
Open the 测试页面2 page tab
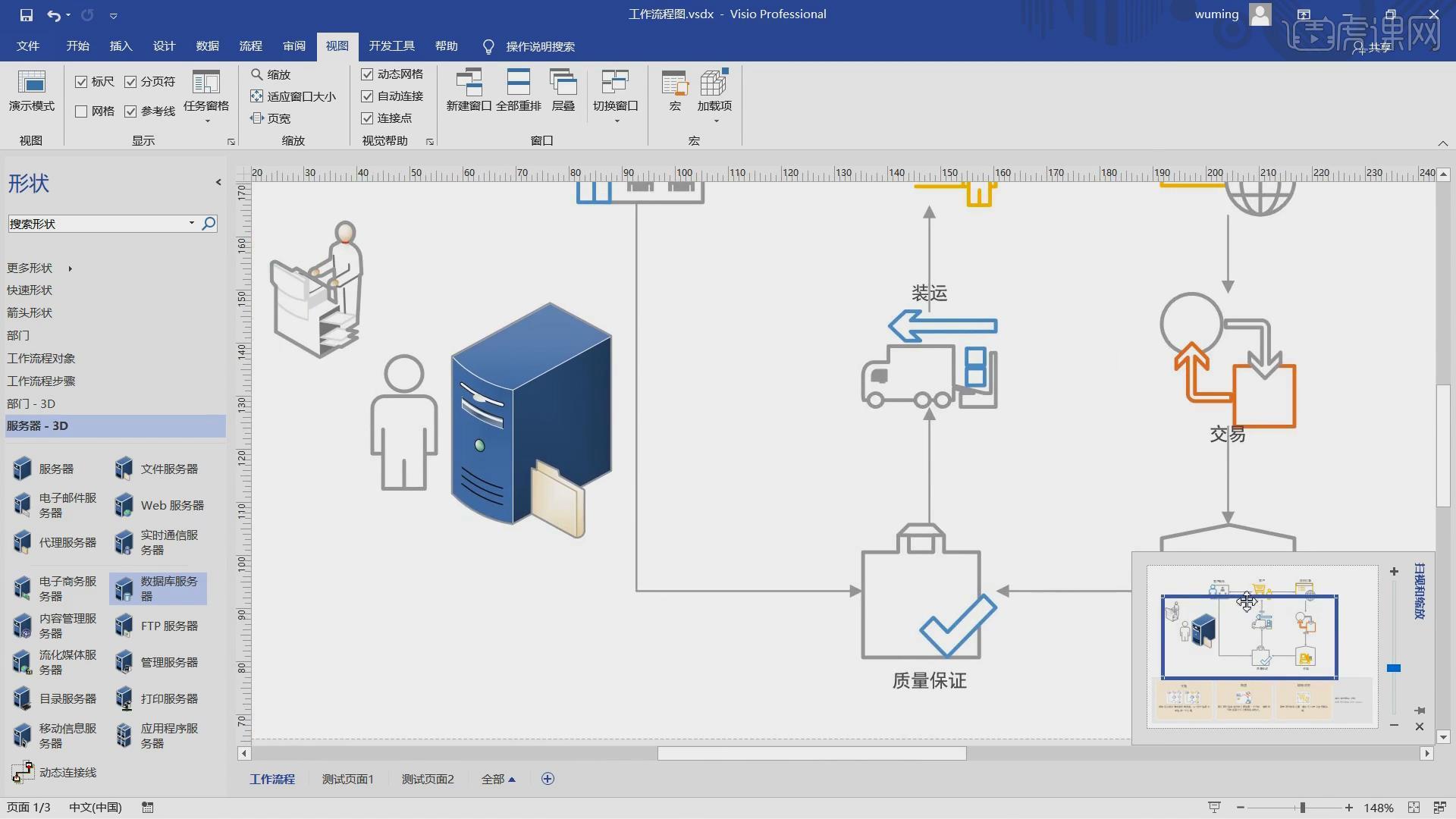click(427, 778)
